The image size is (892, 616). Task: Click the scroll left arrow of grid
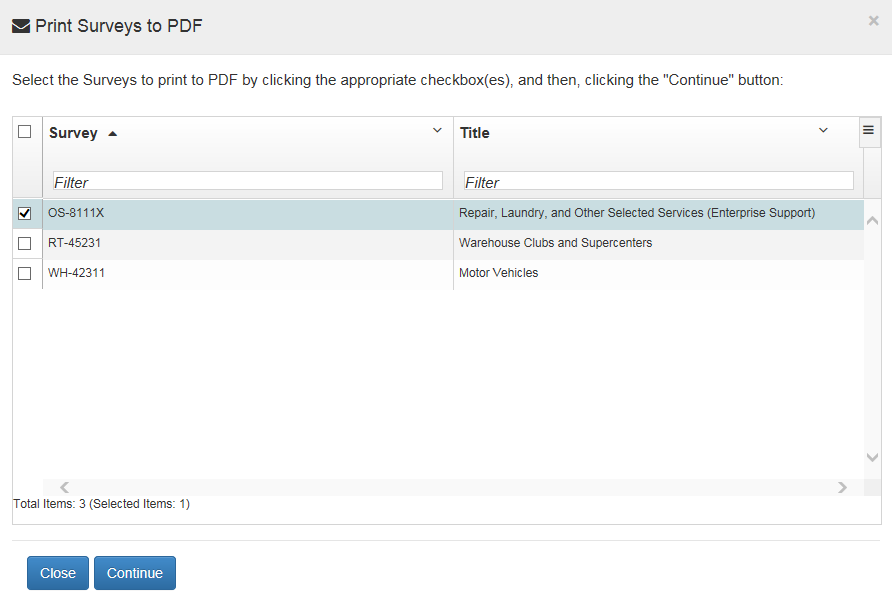[64, 487]
